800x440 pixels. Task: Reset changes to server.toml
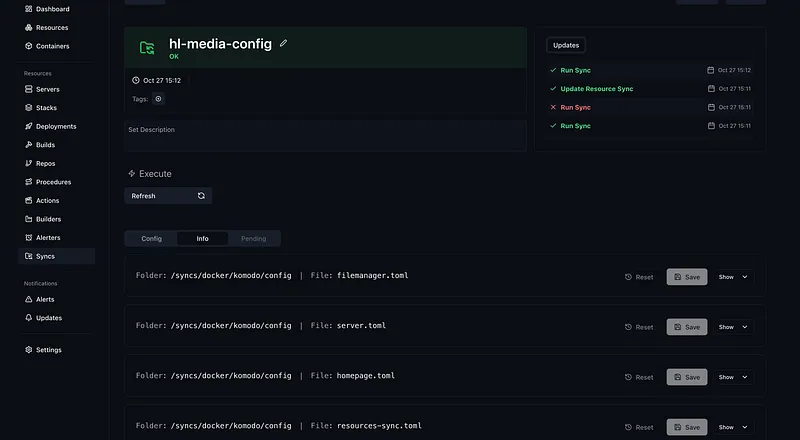tap(639, 327)
